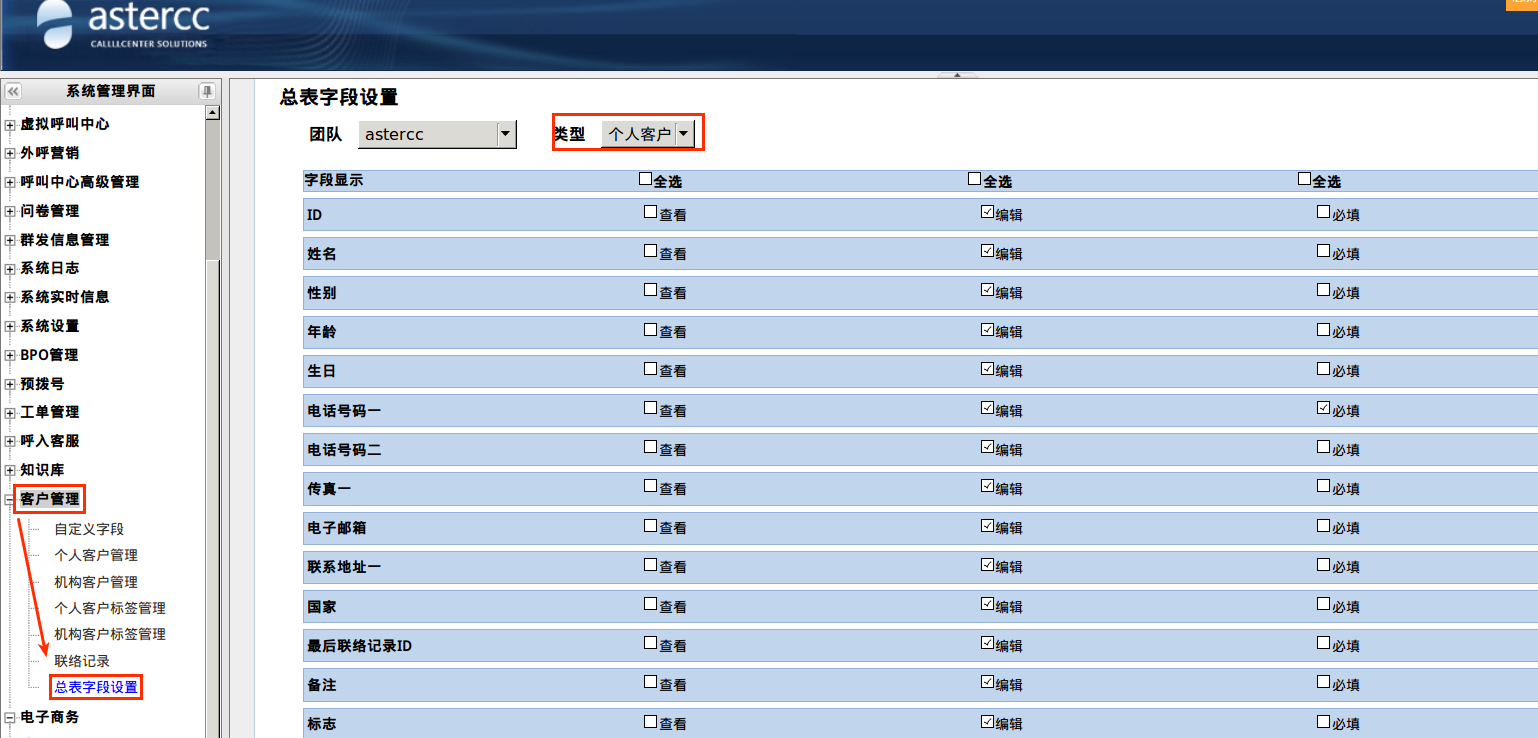1538x738 pixels.
Task: Click the plus icon beside 知识库
Action: pyautogui.click(x=10, y=470)
